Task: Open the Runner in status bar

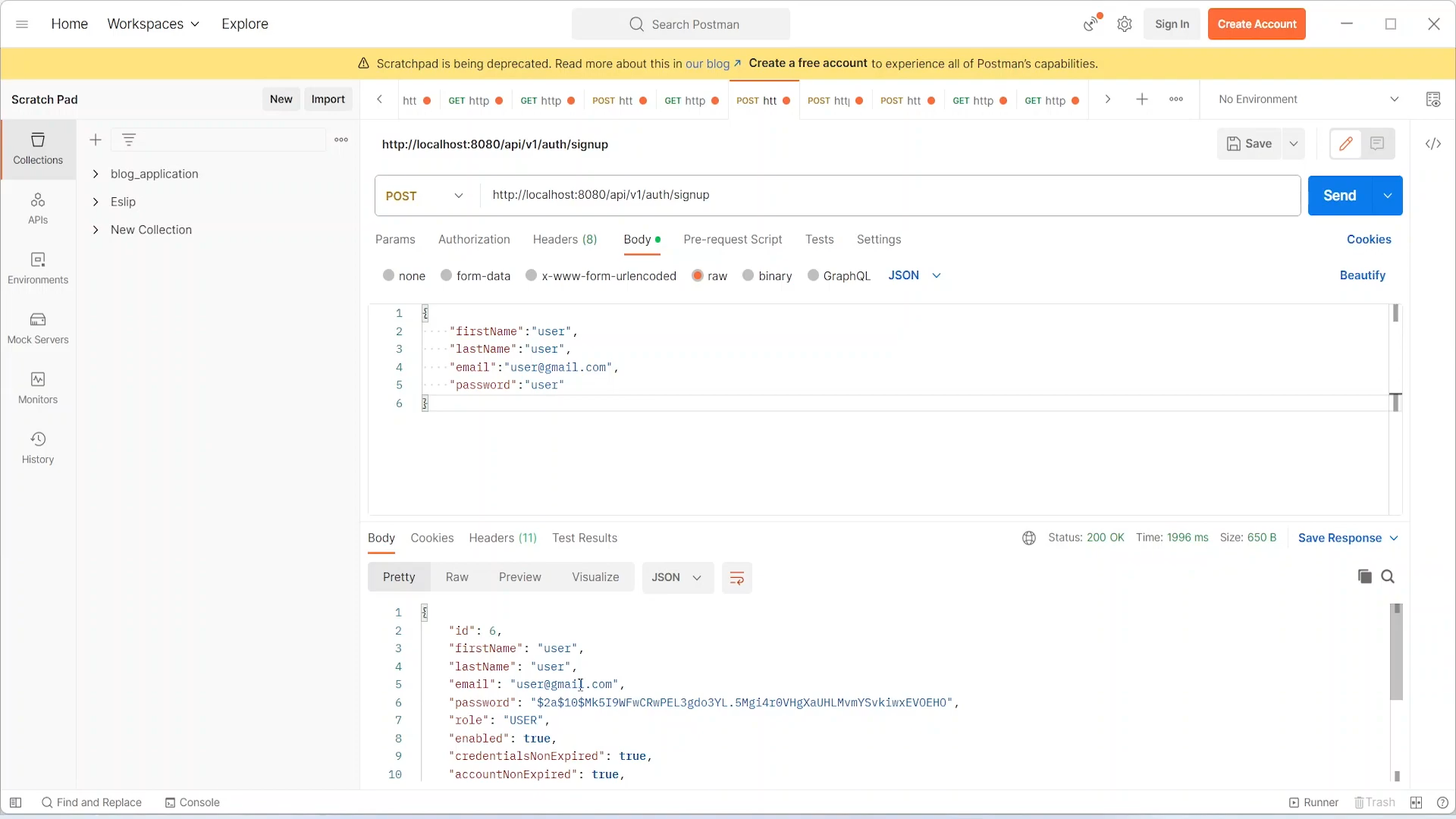Action: [1314, 802]
